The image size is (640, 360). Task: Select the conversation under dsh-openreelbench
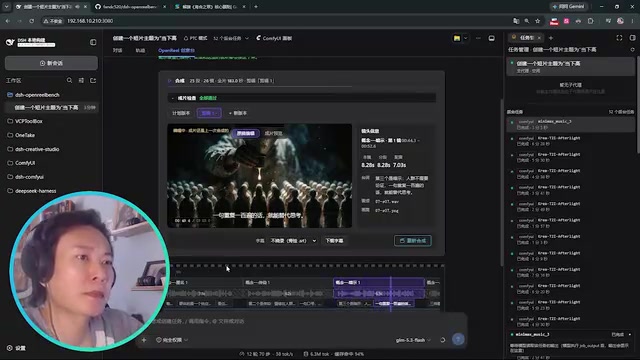51,107
